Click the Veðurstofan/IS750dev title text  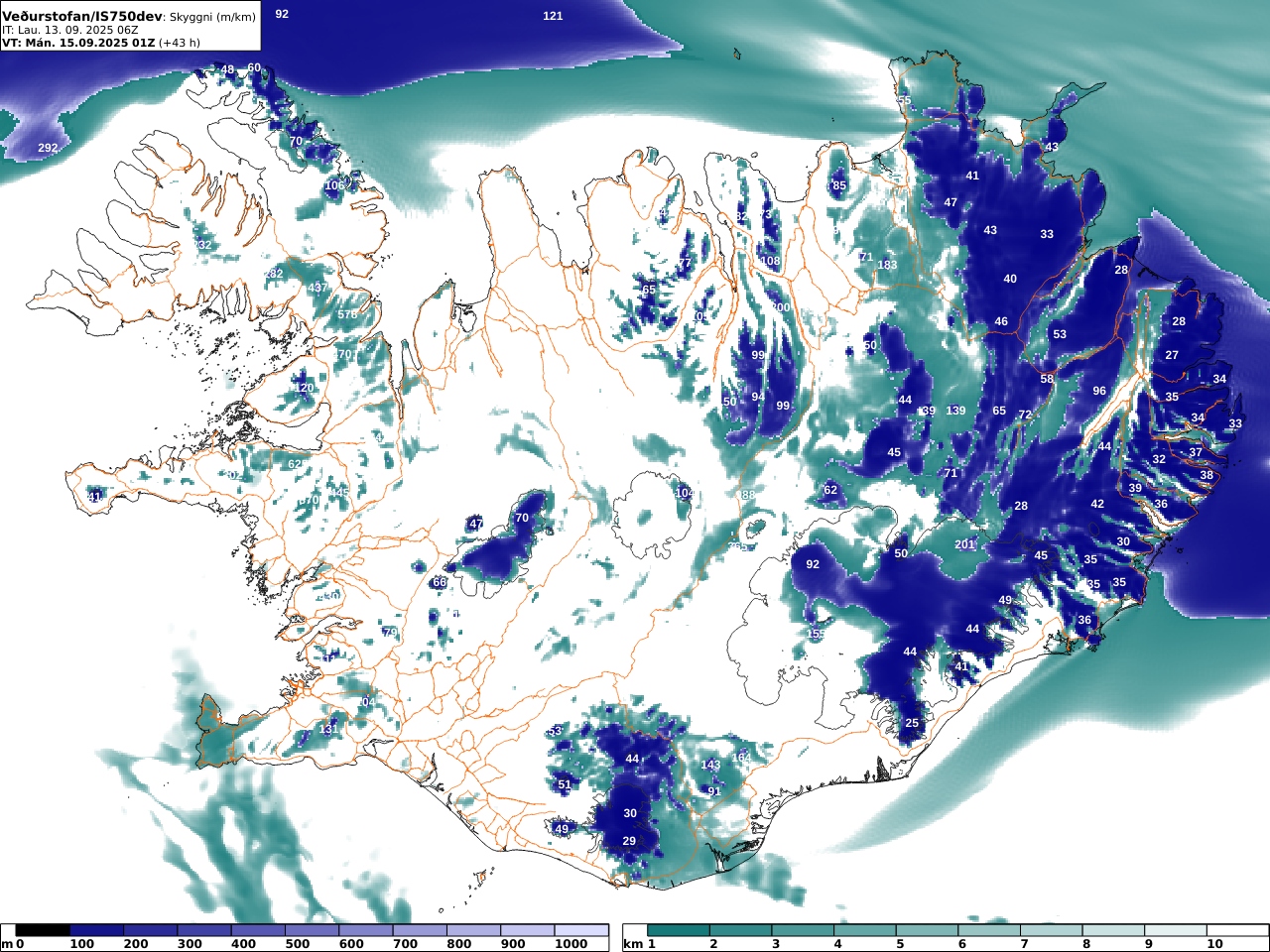81,16
